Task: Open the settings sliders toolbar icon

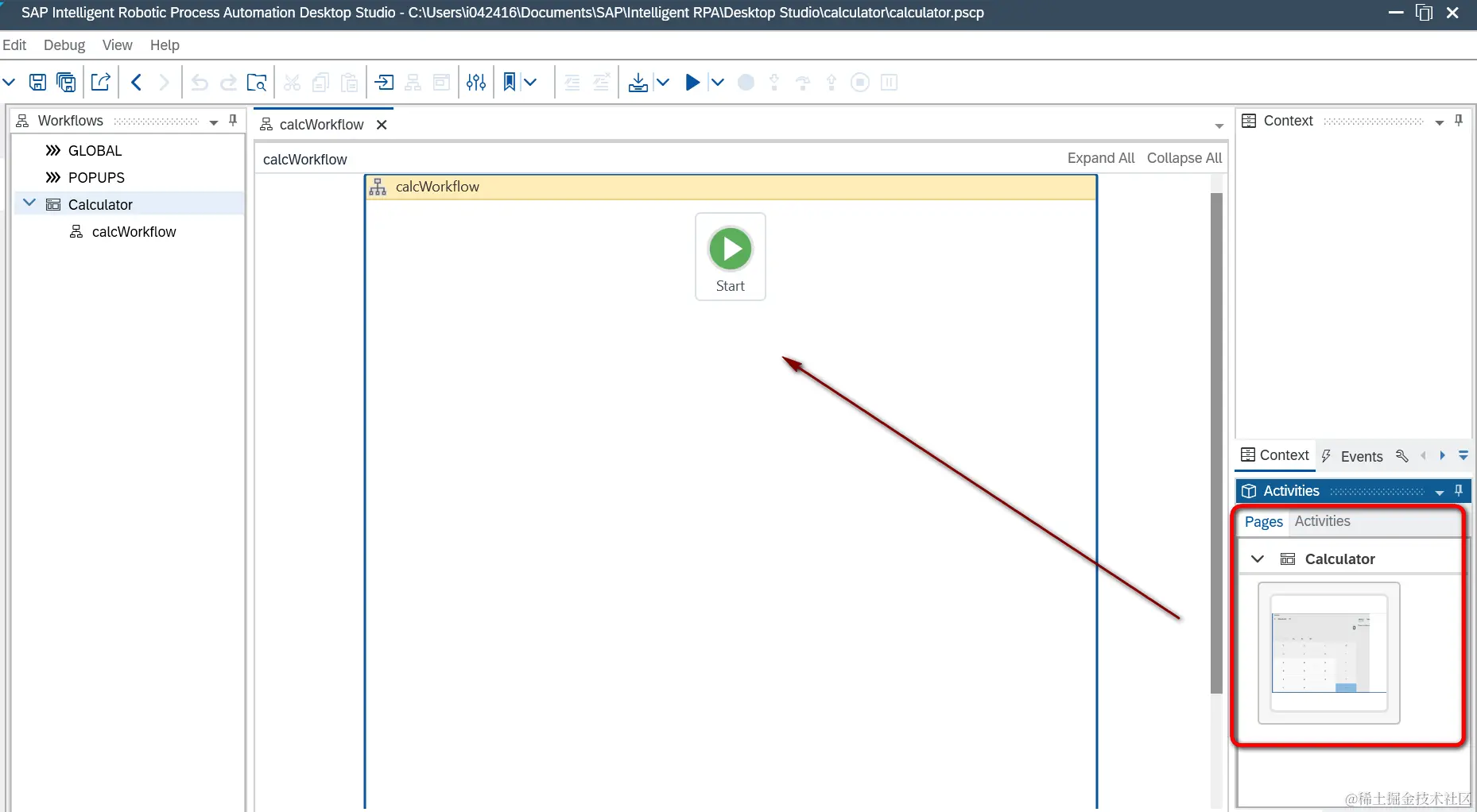Action: [x=476, y=83]
